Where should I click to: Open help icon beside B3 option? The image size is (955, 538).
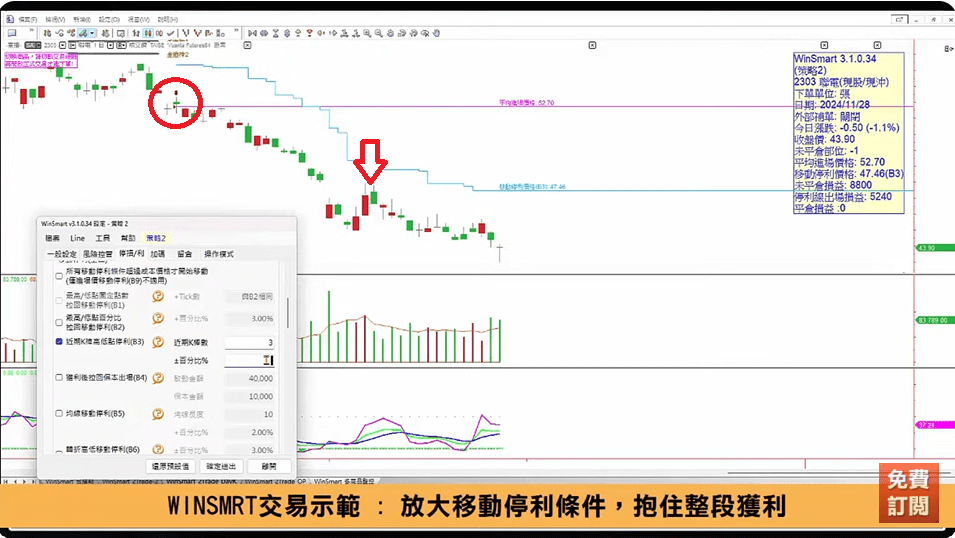coord(158,342)
